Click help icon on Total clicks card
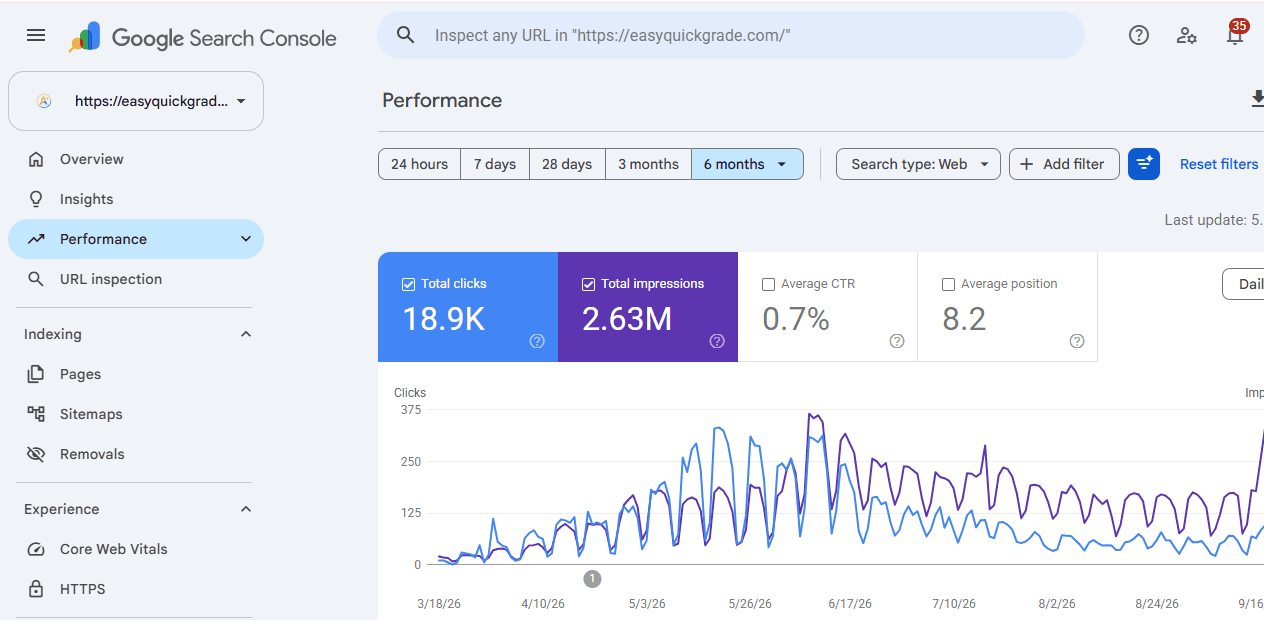The height and width of the screenshot is (620, 1264). 537,341
